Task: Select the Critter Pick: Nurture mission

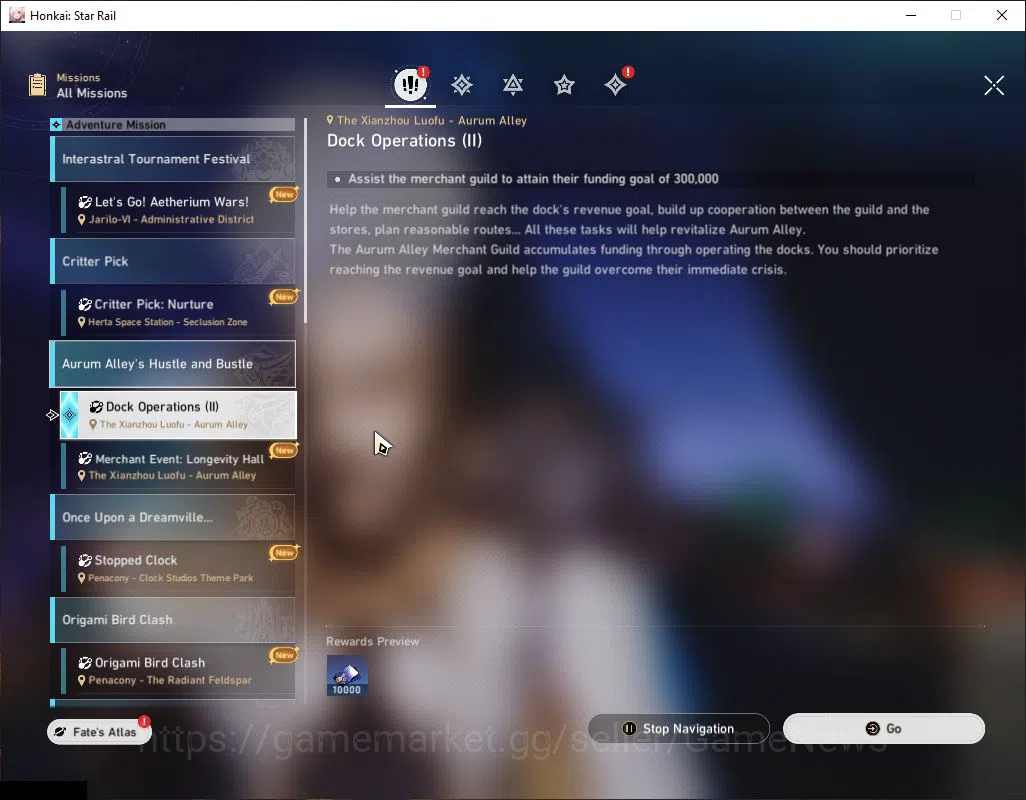Action: tap(178, 312)
